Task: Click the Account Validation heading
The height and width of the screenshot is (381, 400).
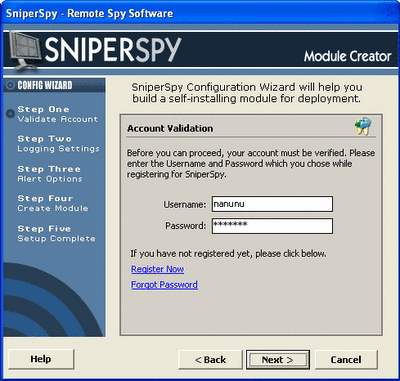Action: 170,129
